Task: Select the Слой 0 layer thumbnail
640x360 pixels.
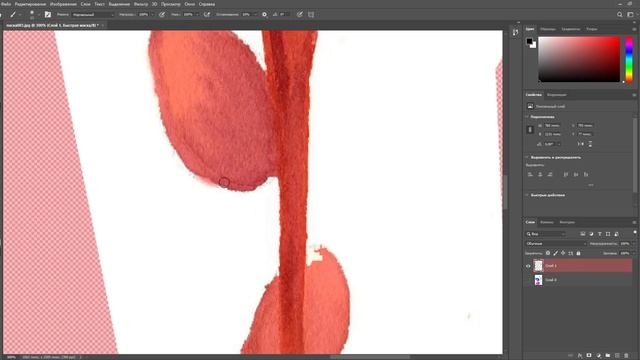Action: pyautogui.click(x=538, y=280)
